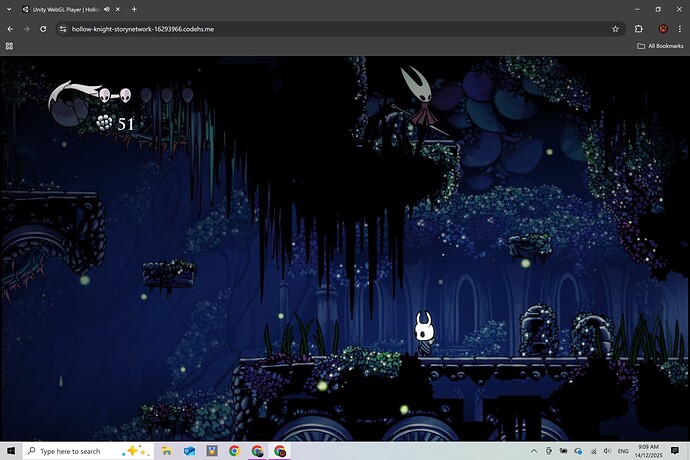Switch input language ENG indicator

[x=623, y=451]
